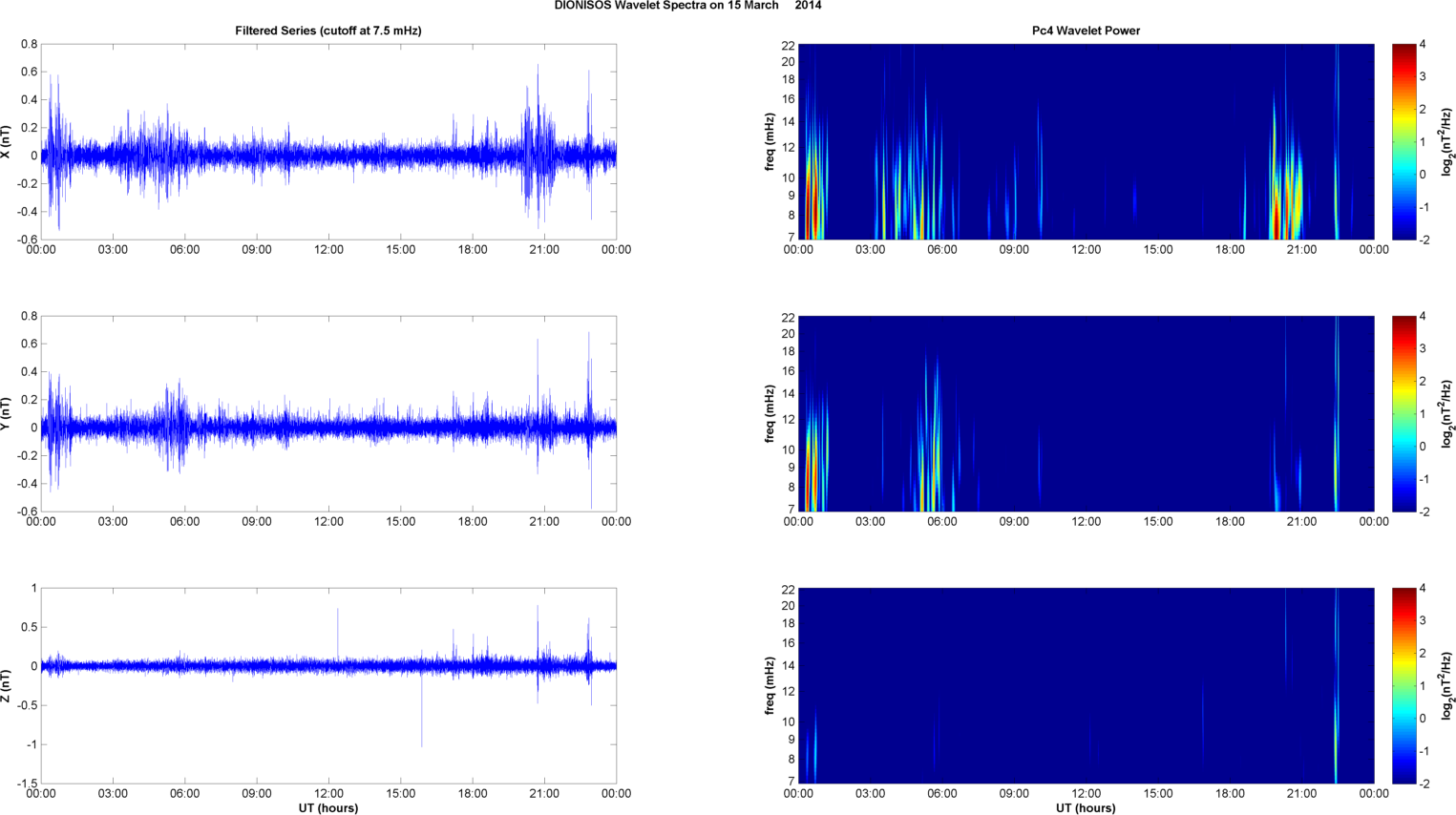Click inside the Z component time series plot

click(328, 685)
